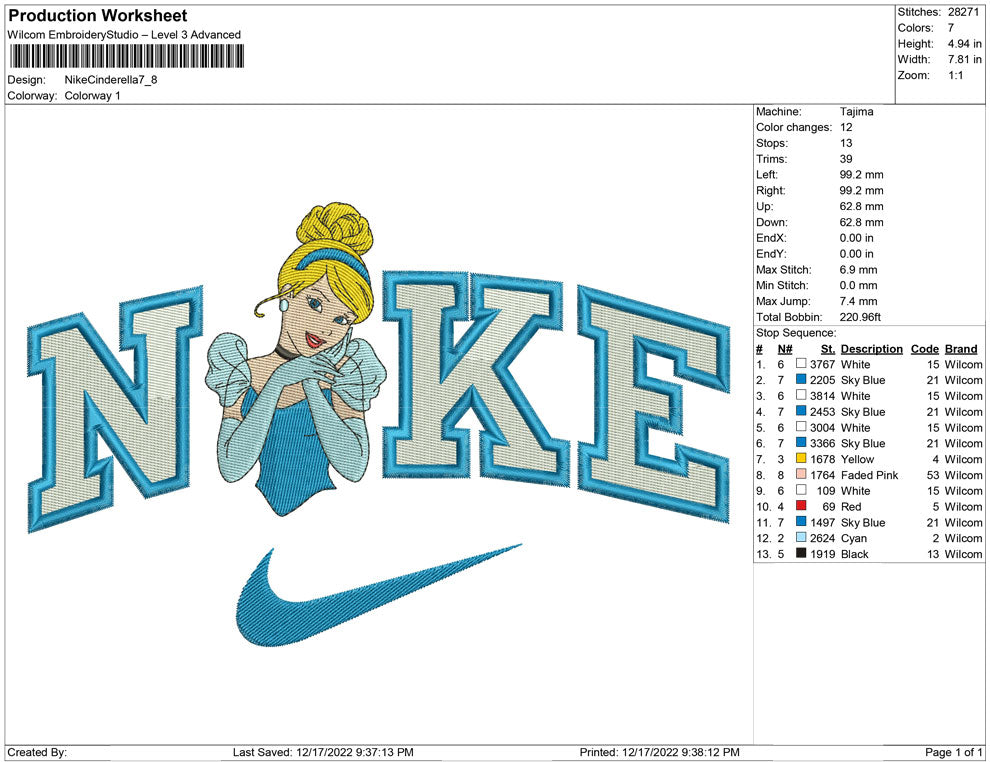The image size is (990, 762).
Task: Click the Black swatch in stop 13
Action: point(801,554)
